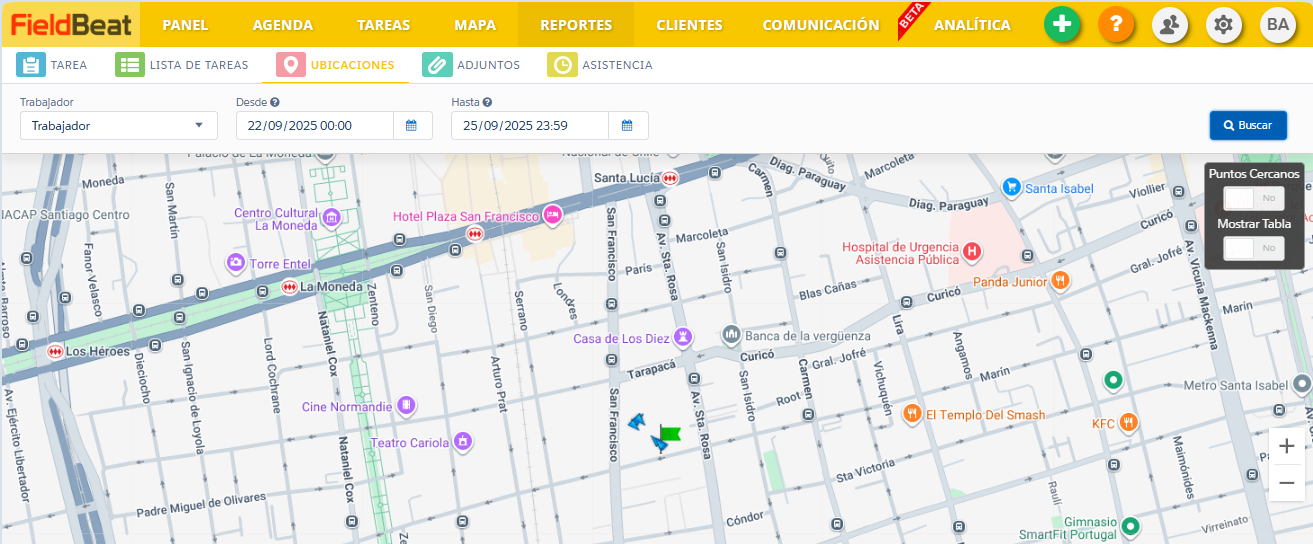Screen dimensions: 1313x544
Task: Click the Adjuntos paperclip icon
Action: coord(436,65)
